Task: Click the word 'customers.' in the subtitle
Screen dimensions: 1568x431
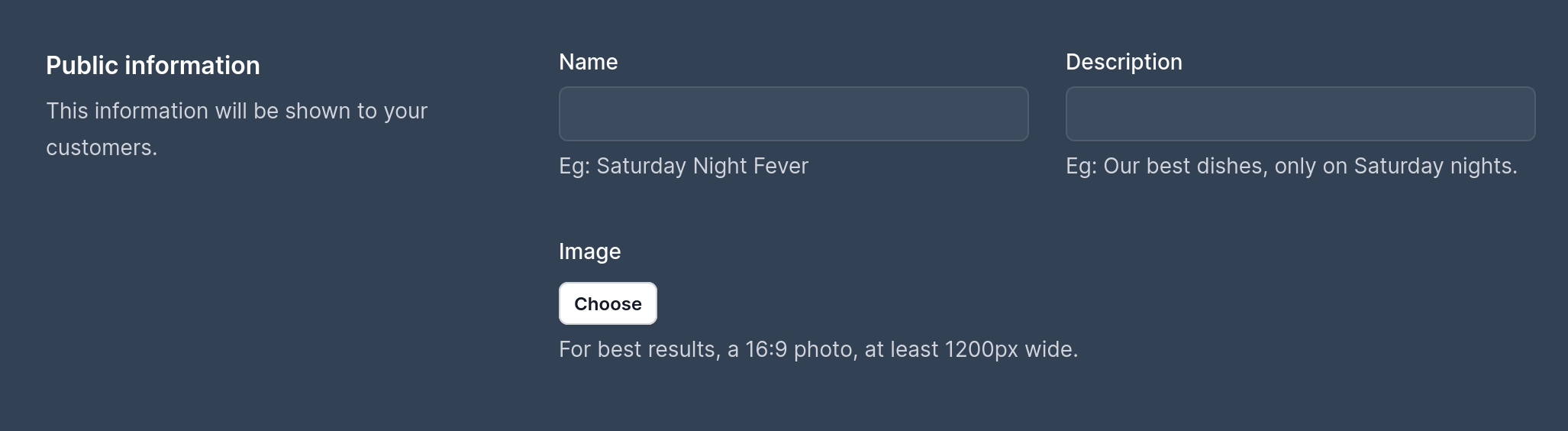Action: coord(102,147)
